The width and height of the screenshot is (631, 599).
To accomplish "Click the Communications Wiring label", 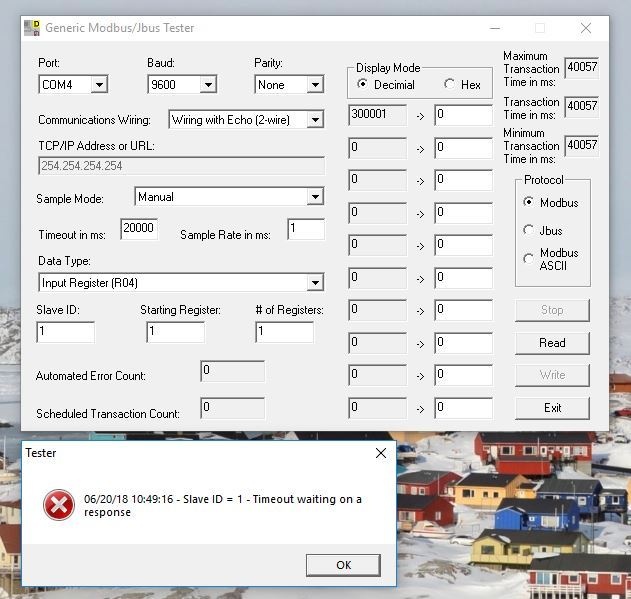I will [x=94, y=120].
